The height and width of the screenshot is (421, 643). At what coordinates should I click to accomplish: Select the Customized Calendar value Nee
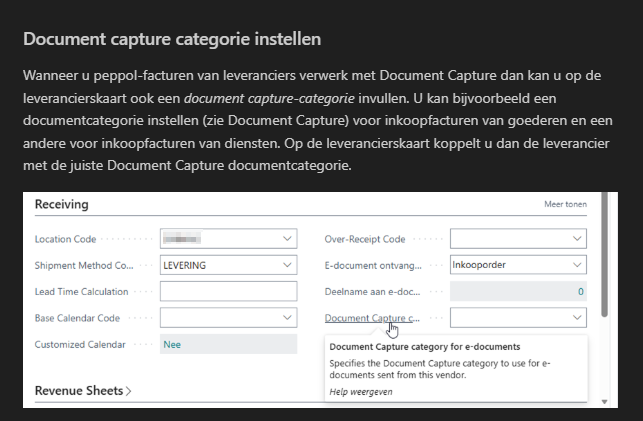click(x=228, y=344)
